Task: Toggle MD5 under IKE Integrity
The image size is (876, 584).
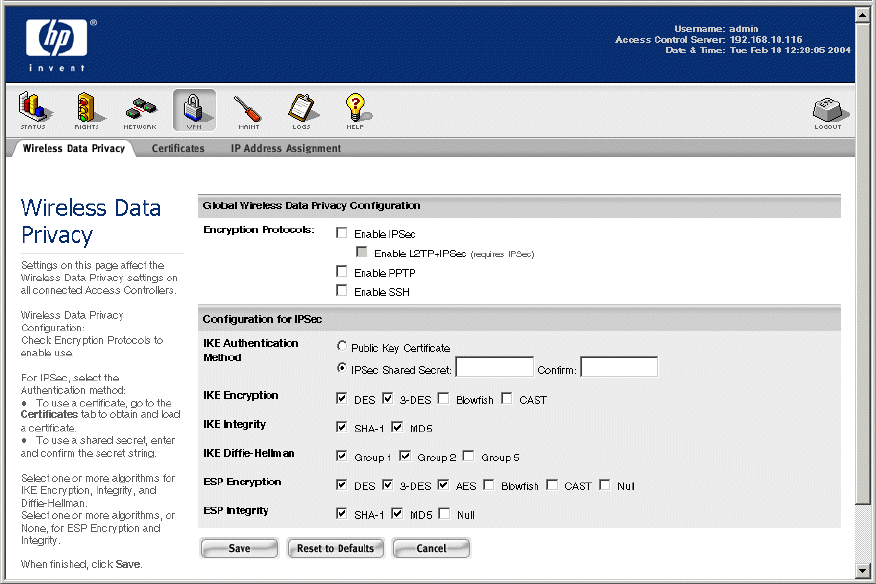Action: [x=397, y=427]
